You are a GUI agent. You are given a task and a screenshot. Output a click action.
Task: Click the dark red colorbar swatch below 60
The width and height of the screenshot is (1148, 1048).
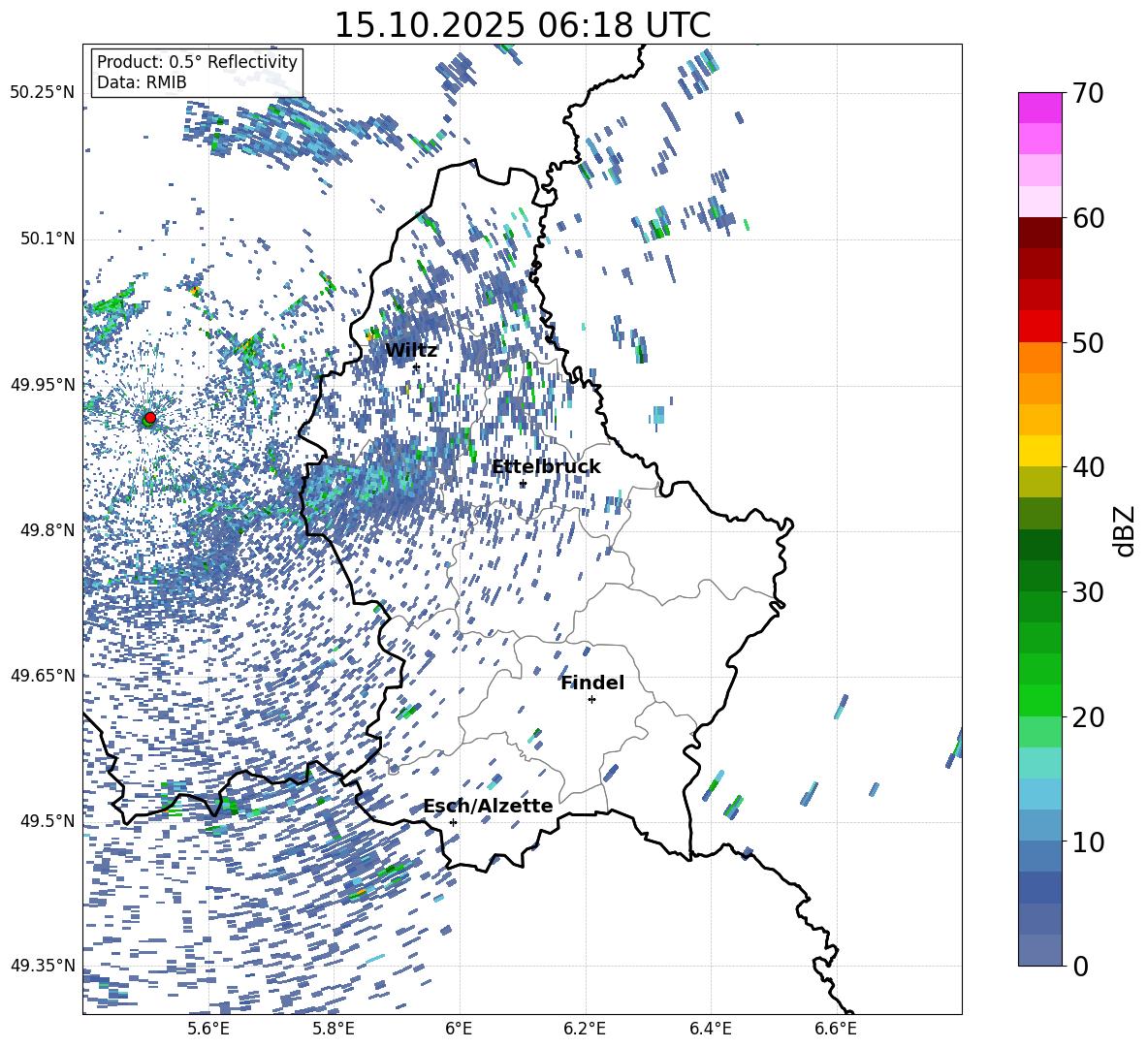click(1039, 233)
